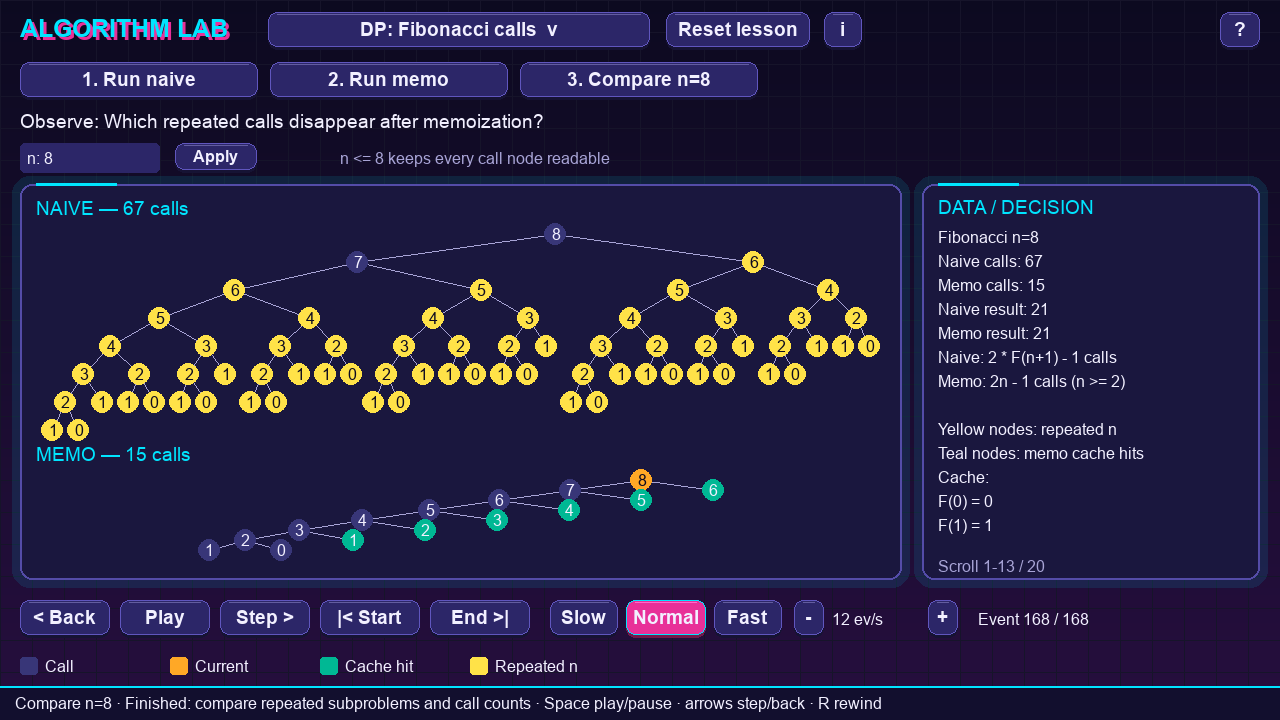Advance one event with Step >

[265, 618]
